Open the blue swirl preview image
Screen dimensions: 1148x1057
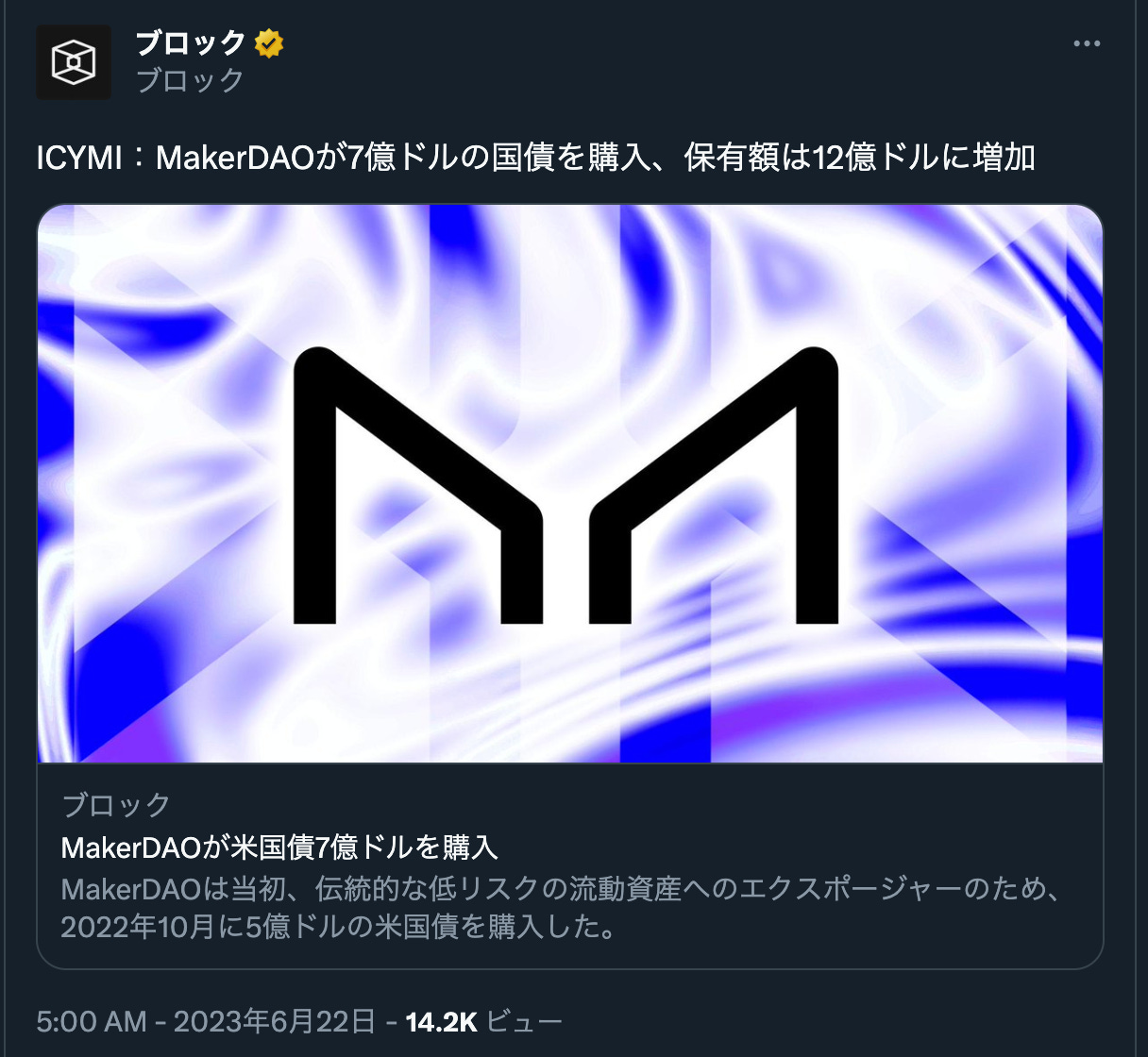point(570,483)
